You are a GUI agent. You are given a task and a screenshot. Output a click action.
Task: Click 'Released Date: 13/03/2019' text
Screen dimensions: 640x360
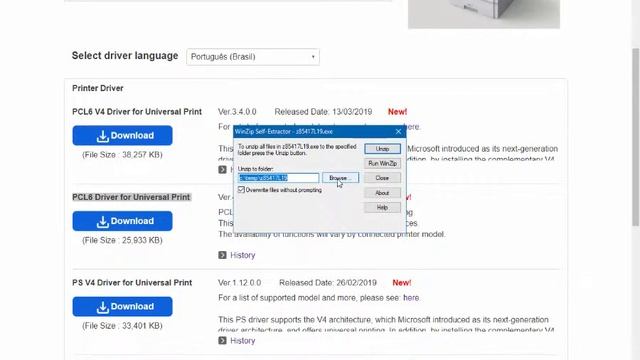pyautogui.click(x=323, y=112)
